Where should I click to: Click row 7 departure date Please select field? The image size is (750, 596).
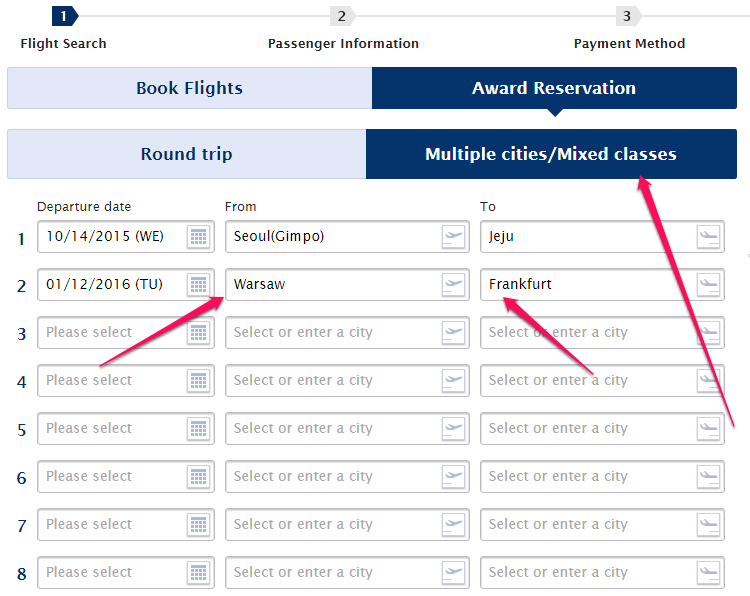(126, 525)
